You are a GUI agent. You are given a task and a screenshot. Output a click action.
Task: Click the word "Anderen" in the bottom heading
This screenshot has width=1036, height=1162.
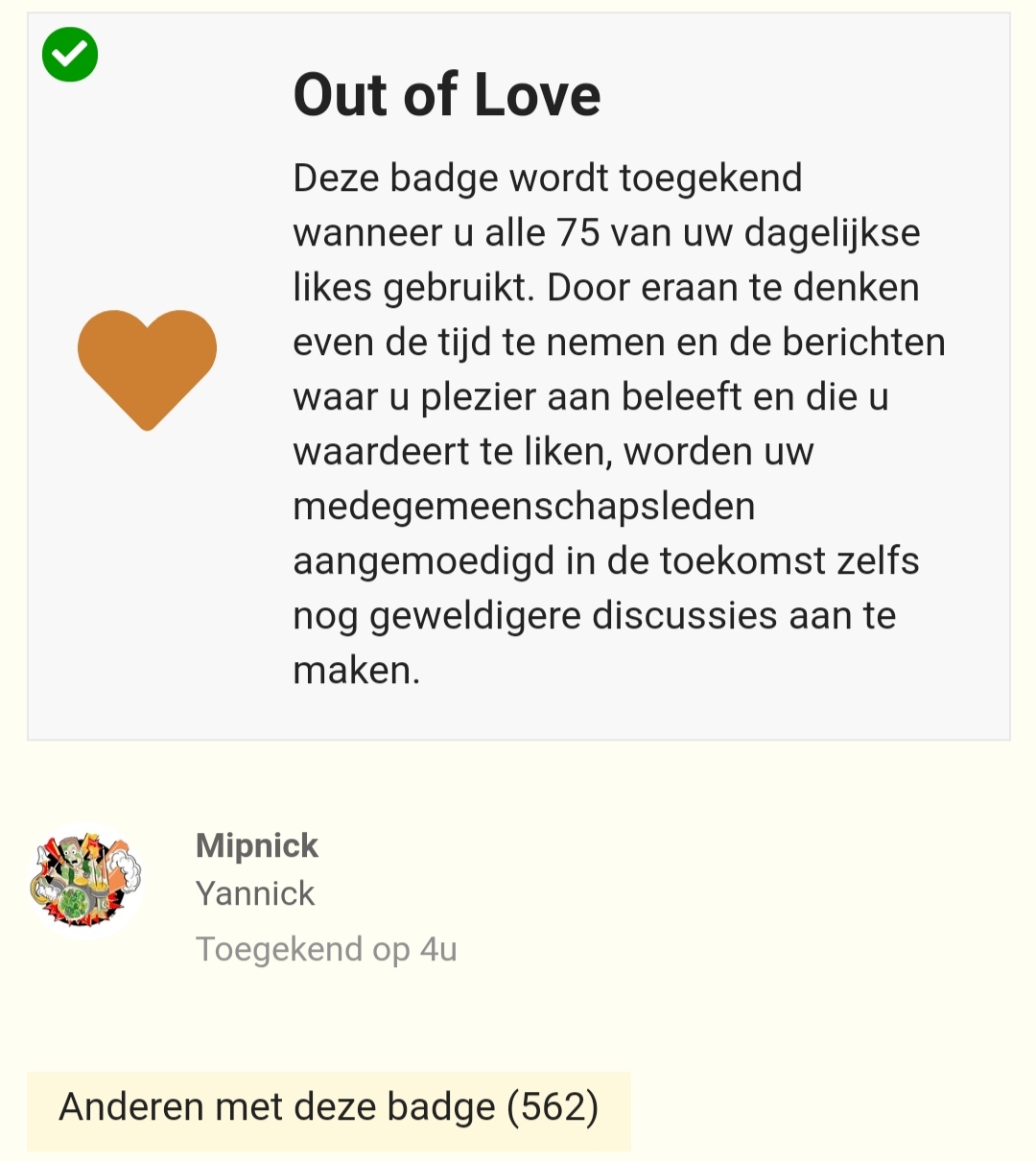pos(130,1107)
